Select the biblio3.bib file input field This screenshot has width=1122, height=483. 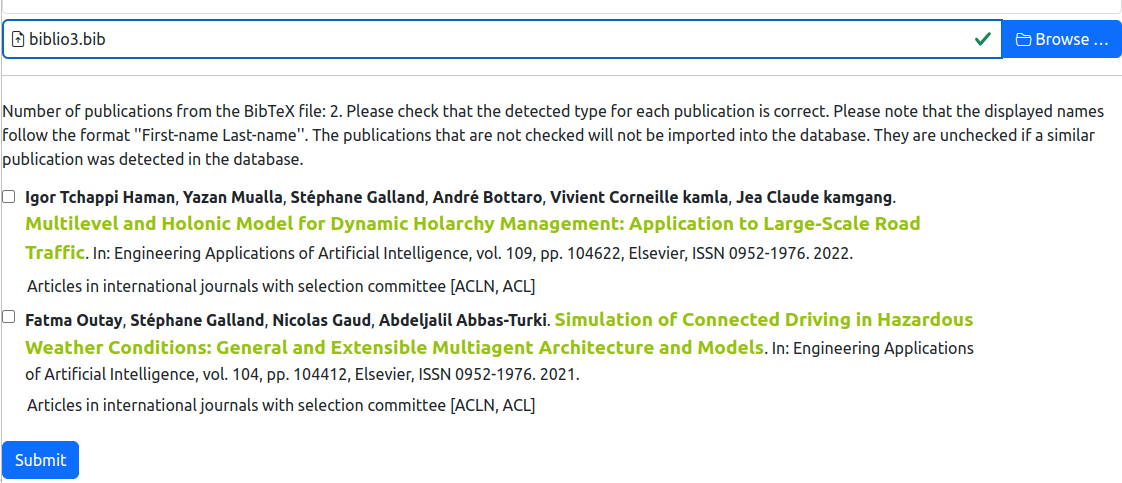(502, 39)
